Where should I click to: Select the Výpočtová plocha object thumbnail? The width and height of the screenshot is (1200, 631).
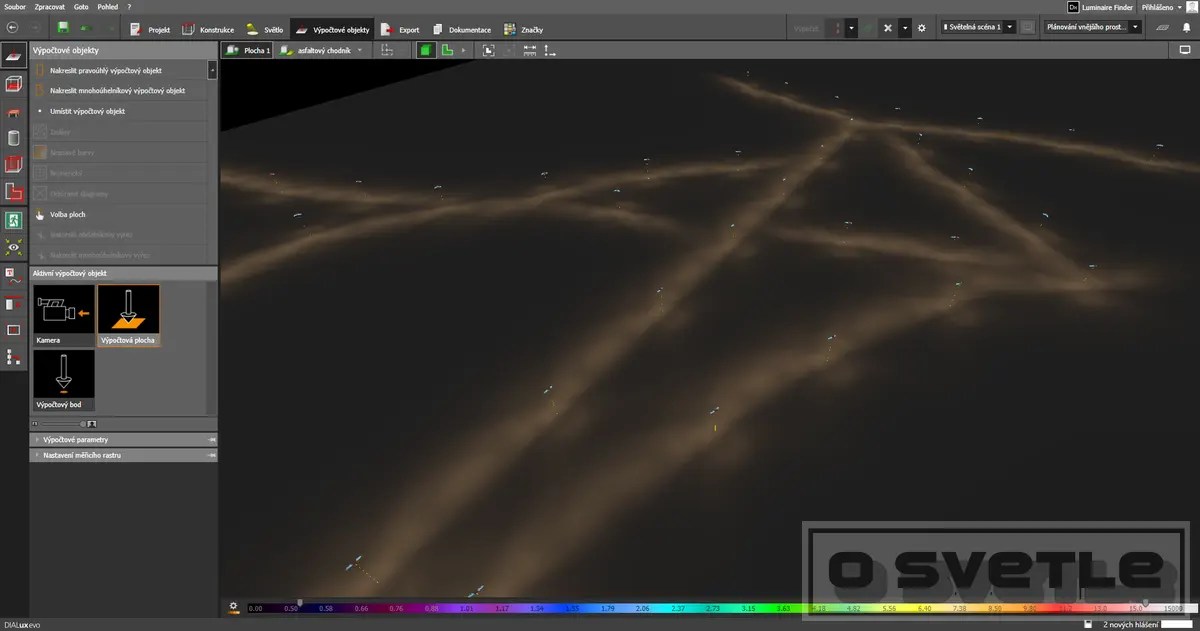coord(128,315)
